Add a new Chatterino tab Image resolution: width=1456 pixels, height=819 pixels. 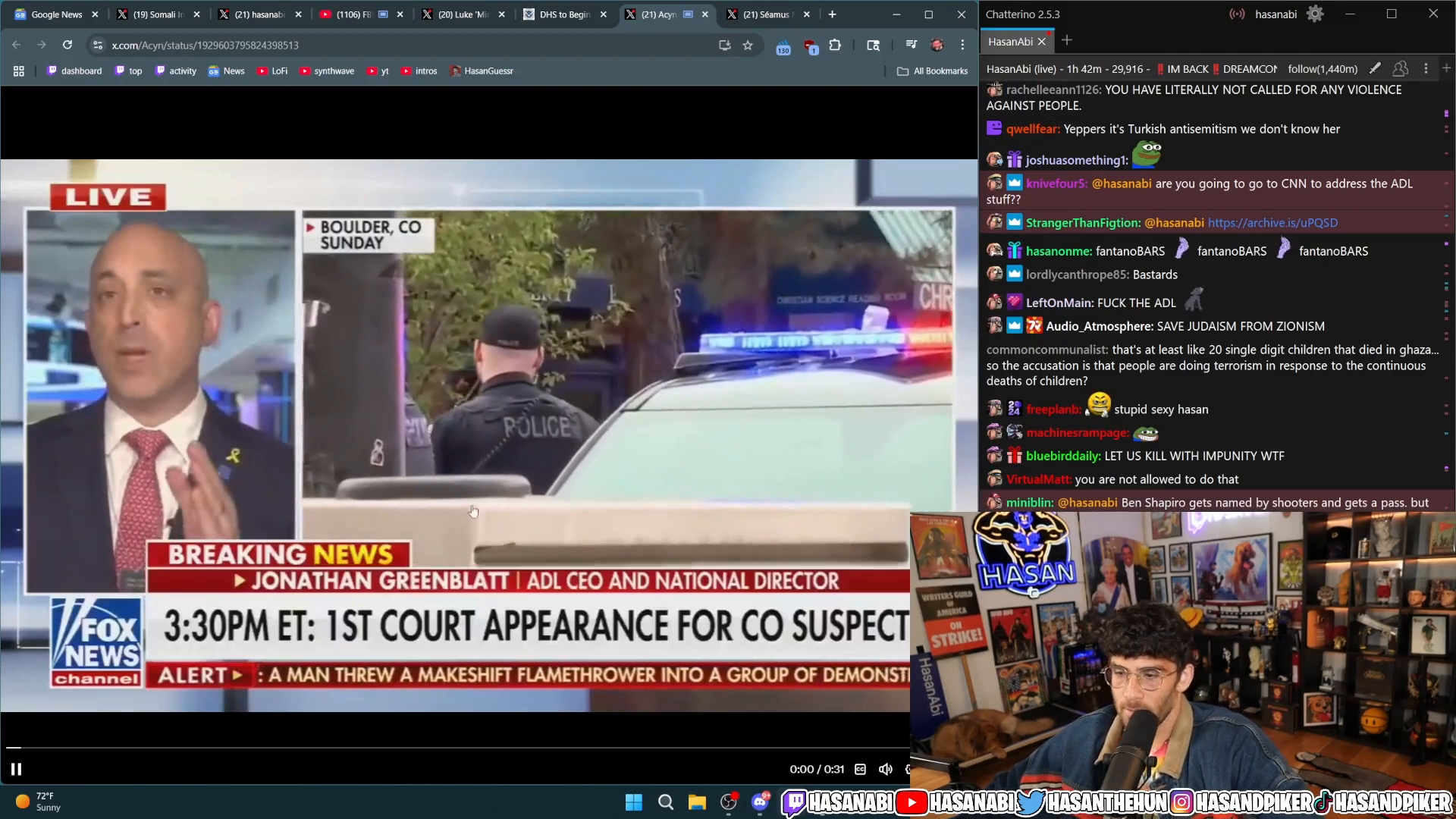click(1067, 40)
